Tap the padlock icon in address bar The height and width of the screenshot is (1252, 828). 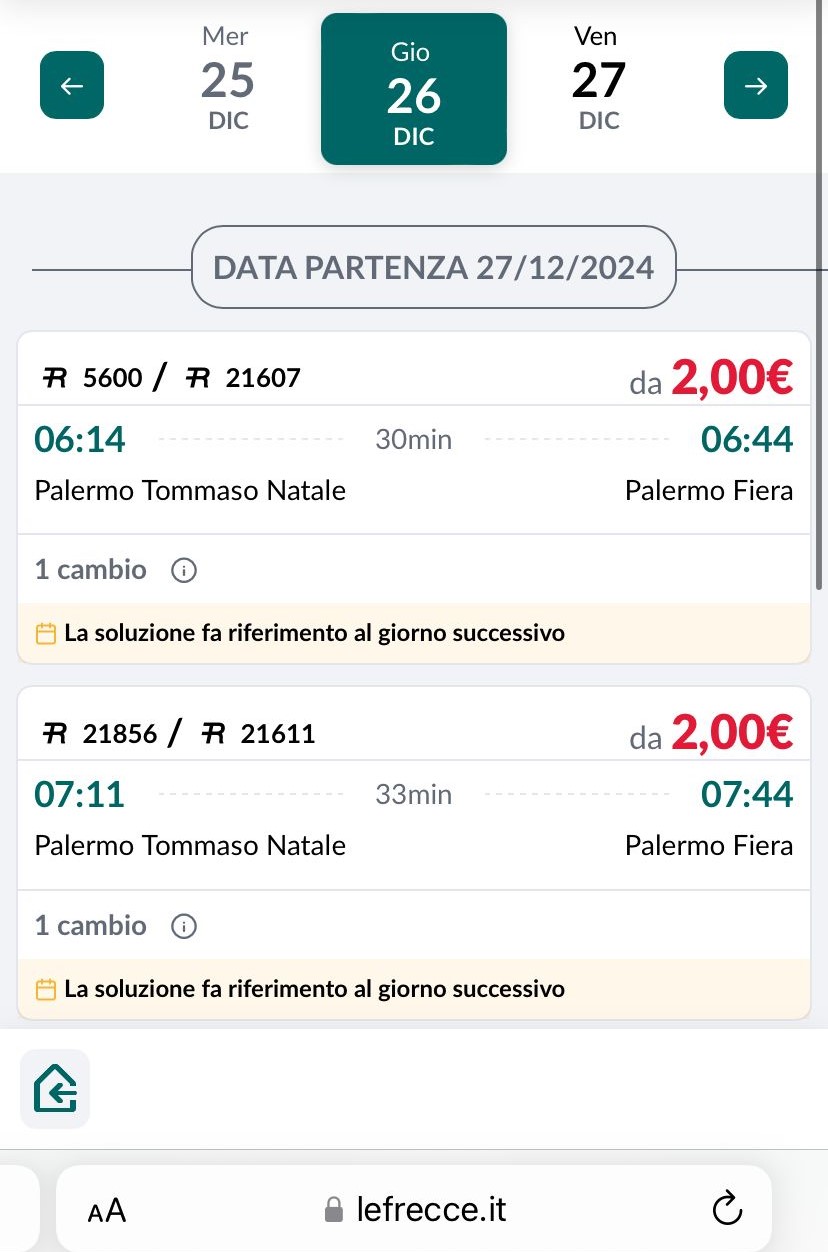(x=334, y=1211)
